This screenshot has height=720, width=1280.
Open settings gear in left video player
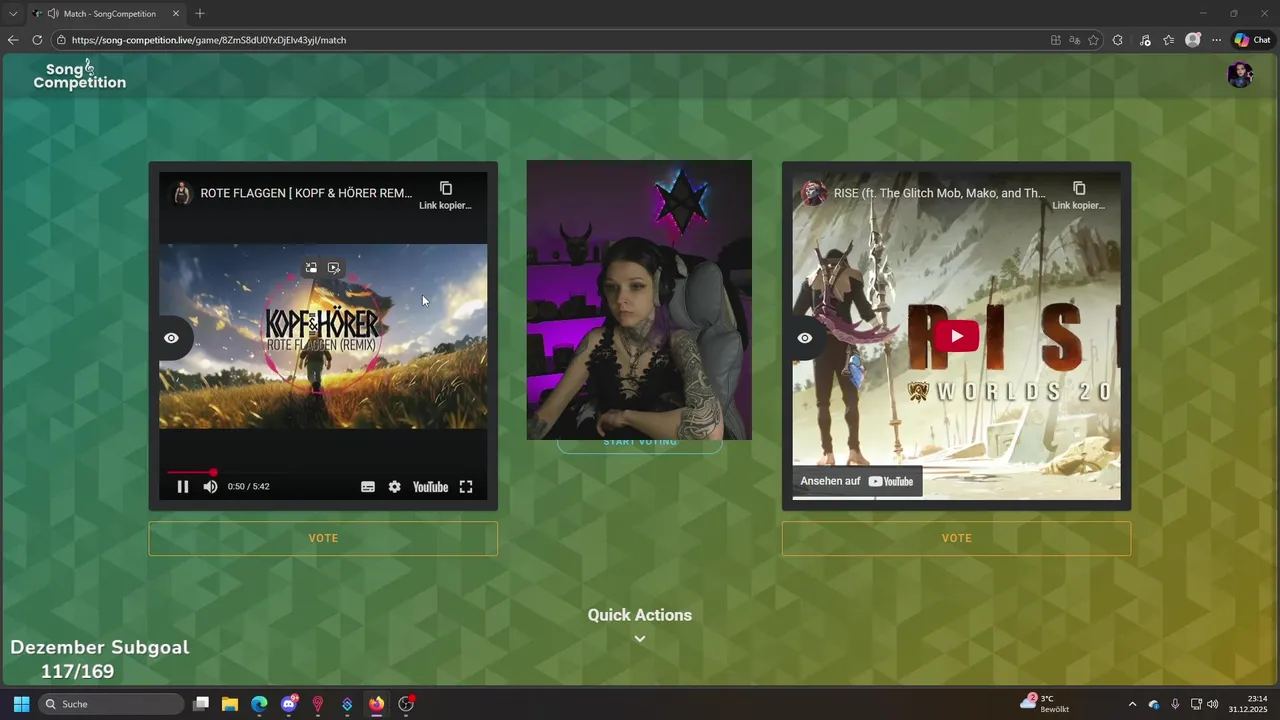pyautogui.click(x=395, y=487)
